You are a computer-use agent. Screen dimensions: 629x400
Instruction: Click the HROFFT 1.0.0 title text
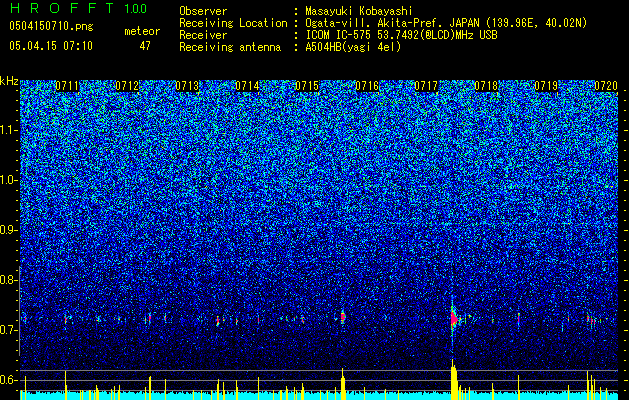pyautogui.click(x=78, y=8)
